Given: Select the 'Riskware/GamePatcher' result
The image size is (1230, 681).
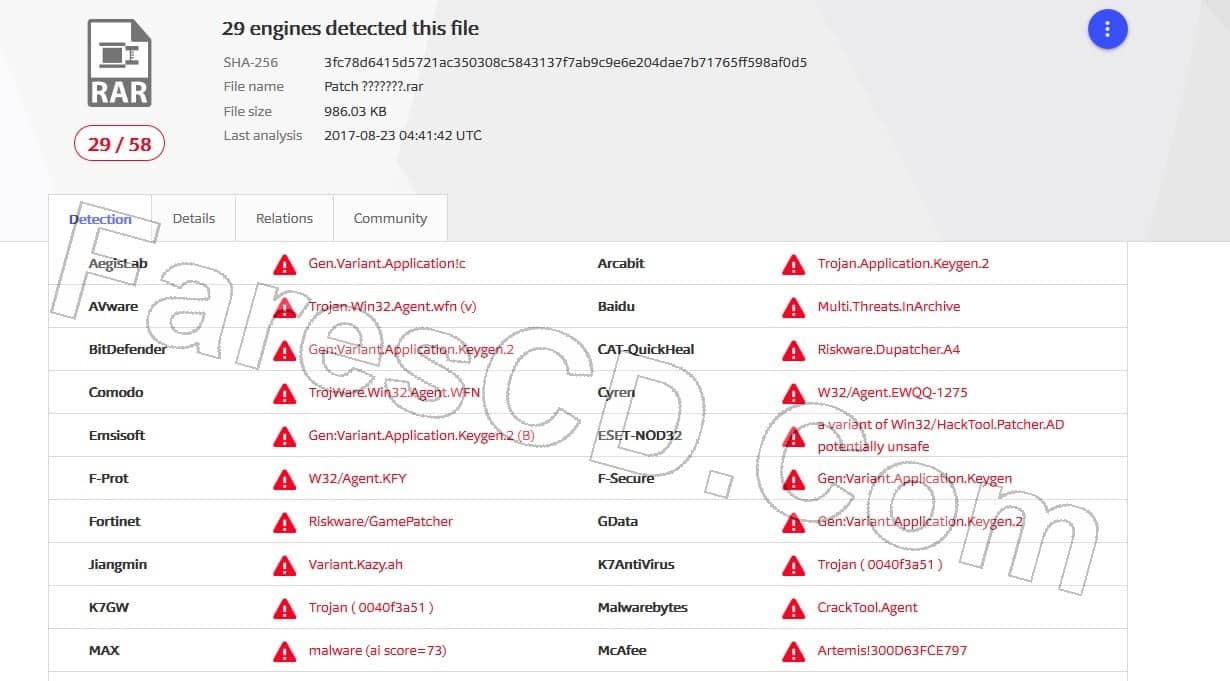Looking at the screenshot, I should (x=381, y=522).
